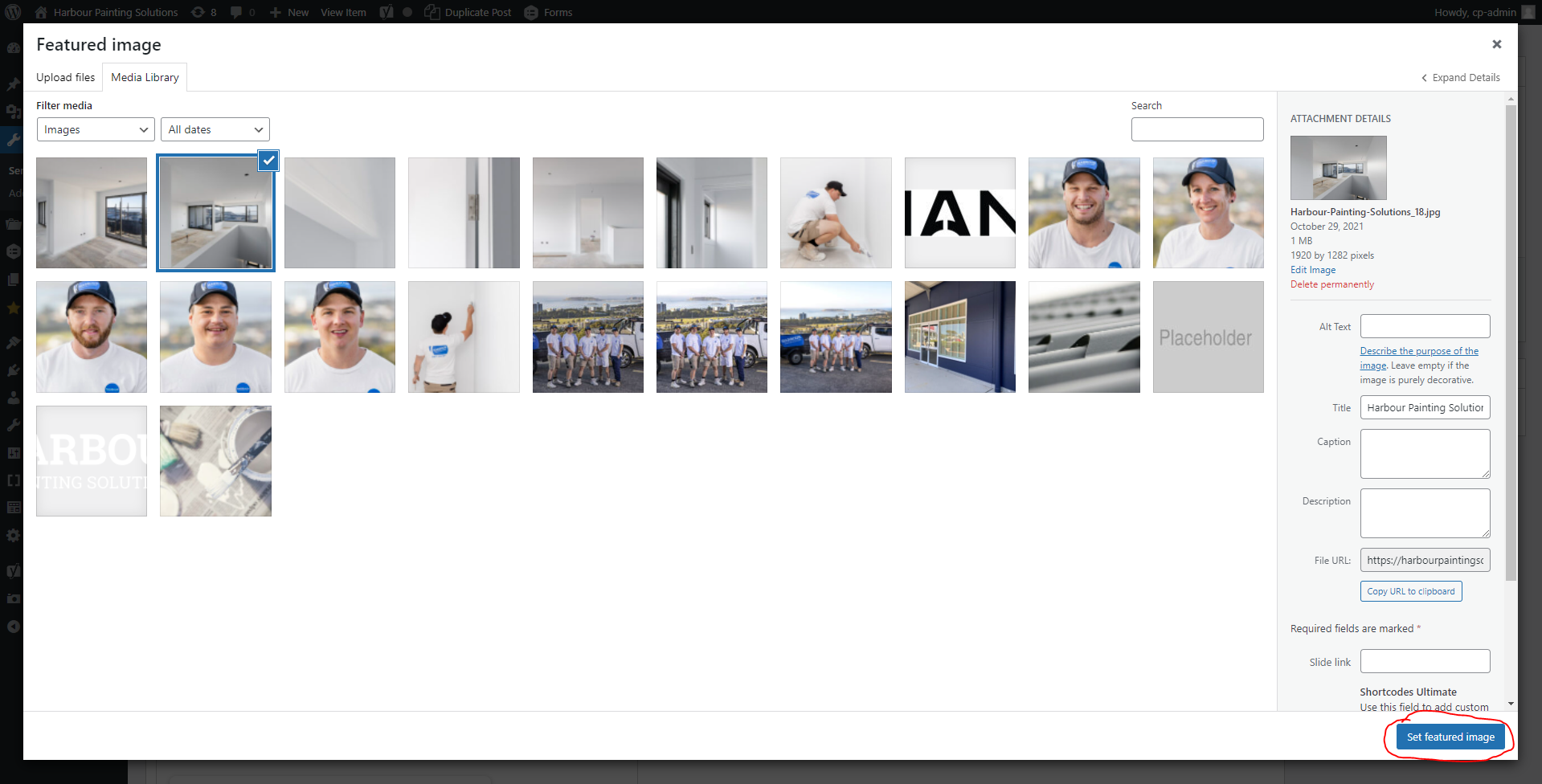The width and height of the screenshot is (1542, 784).
Task: Click the Set featured image button
Action: pyautogui.click(x=1450, y=736)
